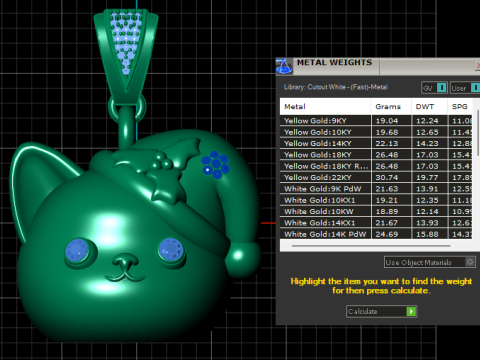480x360 pixels.
Task: Click the 15.88 DWT value
Action: 427,234
